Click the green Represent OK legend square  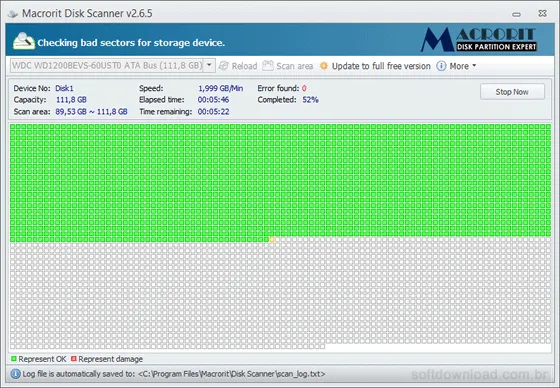coord(14,358)
